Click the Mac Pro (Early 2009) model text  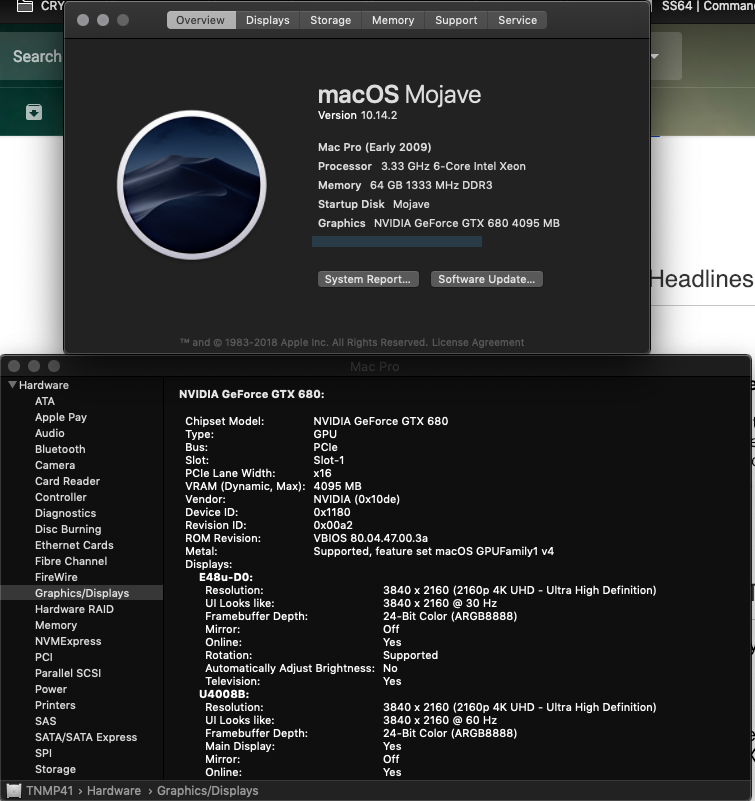[374, 147]
